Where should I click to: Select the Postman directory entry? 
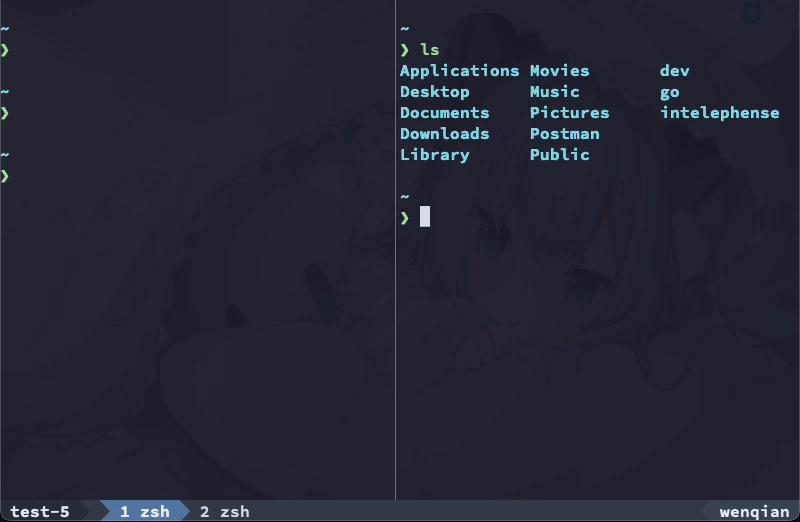tap(565, 134)
